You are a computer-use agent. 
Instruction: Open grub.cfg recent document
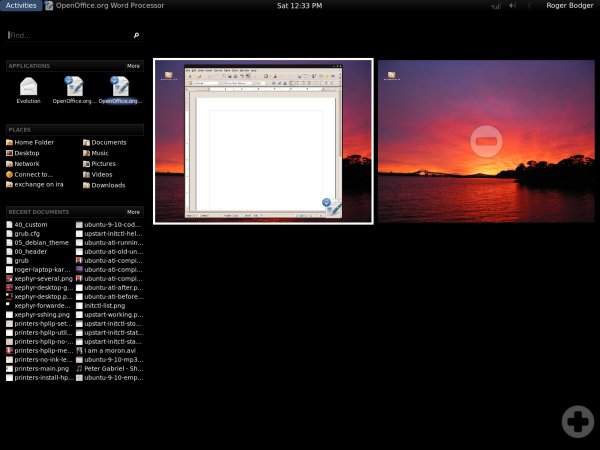pos(28,234)
